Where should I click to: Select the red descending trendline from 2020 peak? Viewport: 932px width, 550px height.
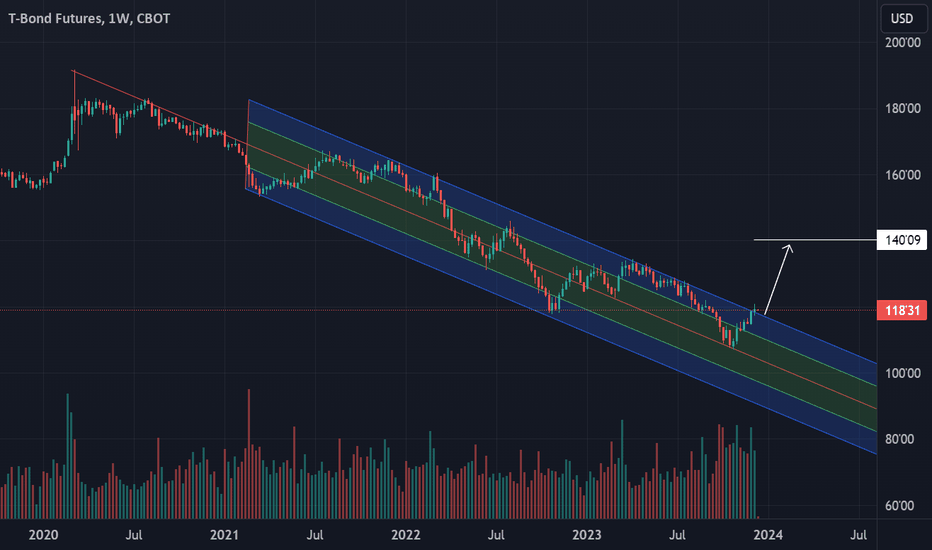click(160, 109)
